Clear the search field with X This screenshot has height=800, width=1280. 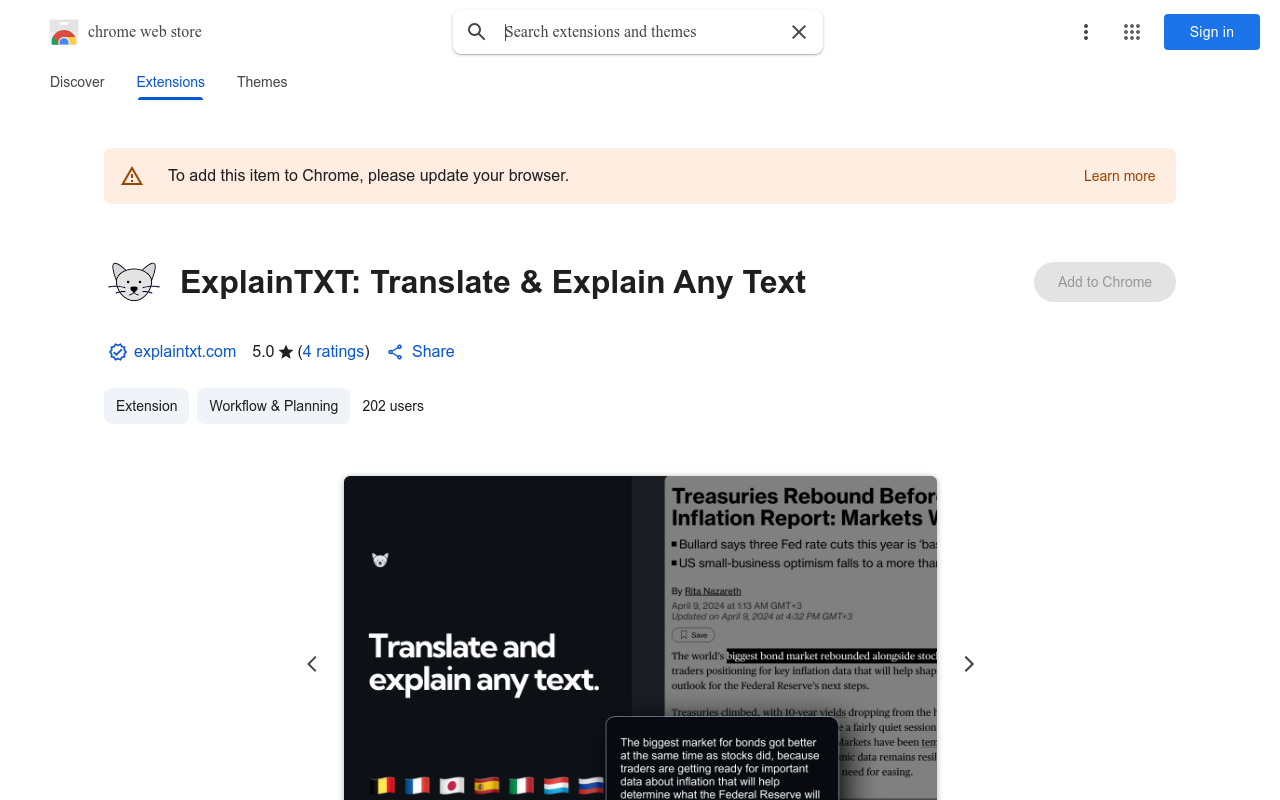click(x=799, y=32)
